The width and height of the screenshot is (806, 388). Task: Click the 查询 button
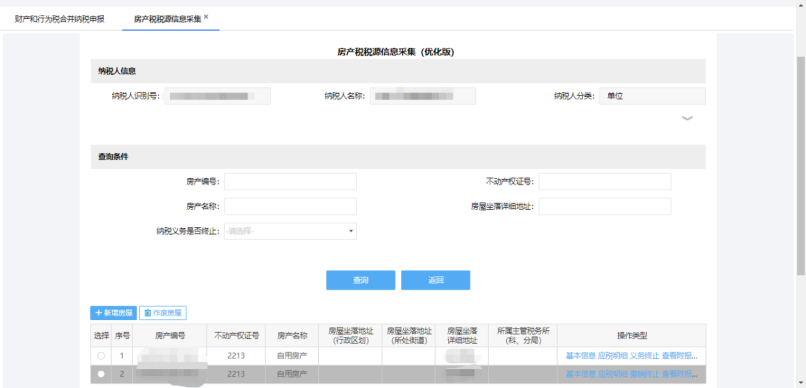pos(360,280)
